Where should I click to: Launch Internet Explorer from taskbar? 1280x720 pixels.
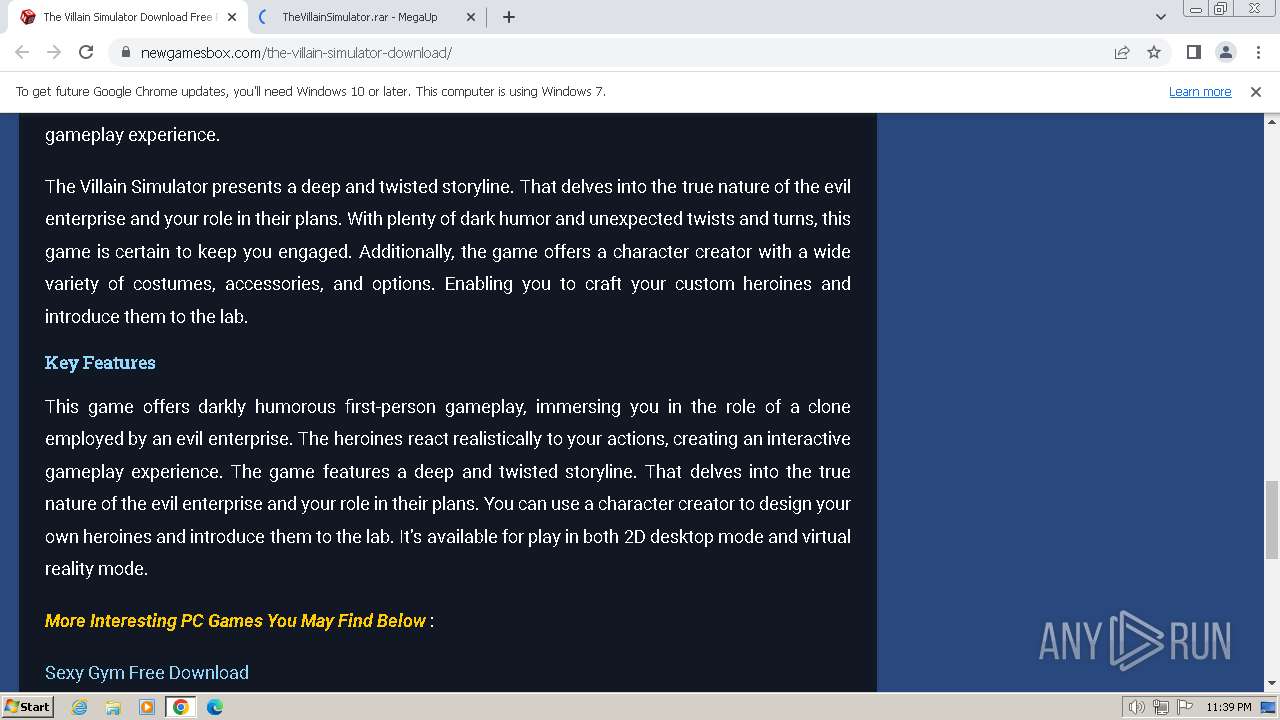pos(79,707)
